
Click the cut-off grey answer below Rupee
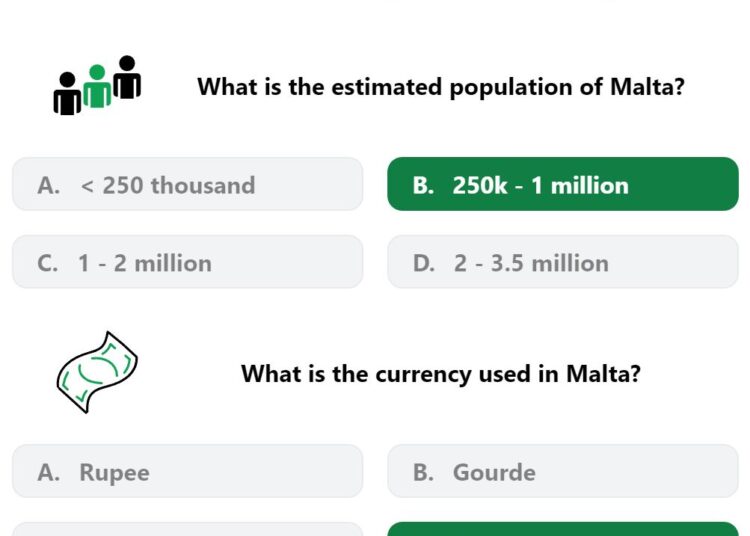click(188, 529)
